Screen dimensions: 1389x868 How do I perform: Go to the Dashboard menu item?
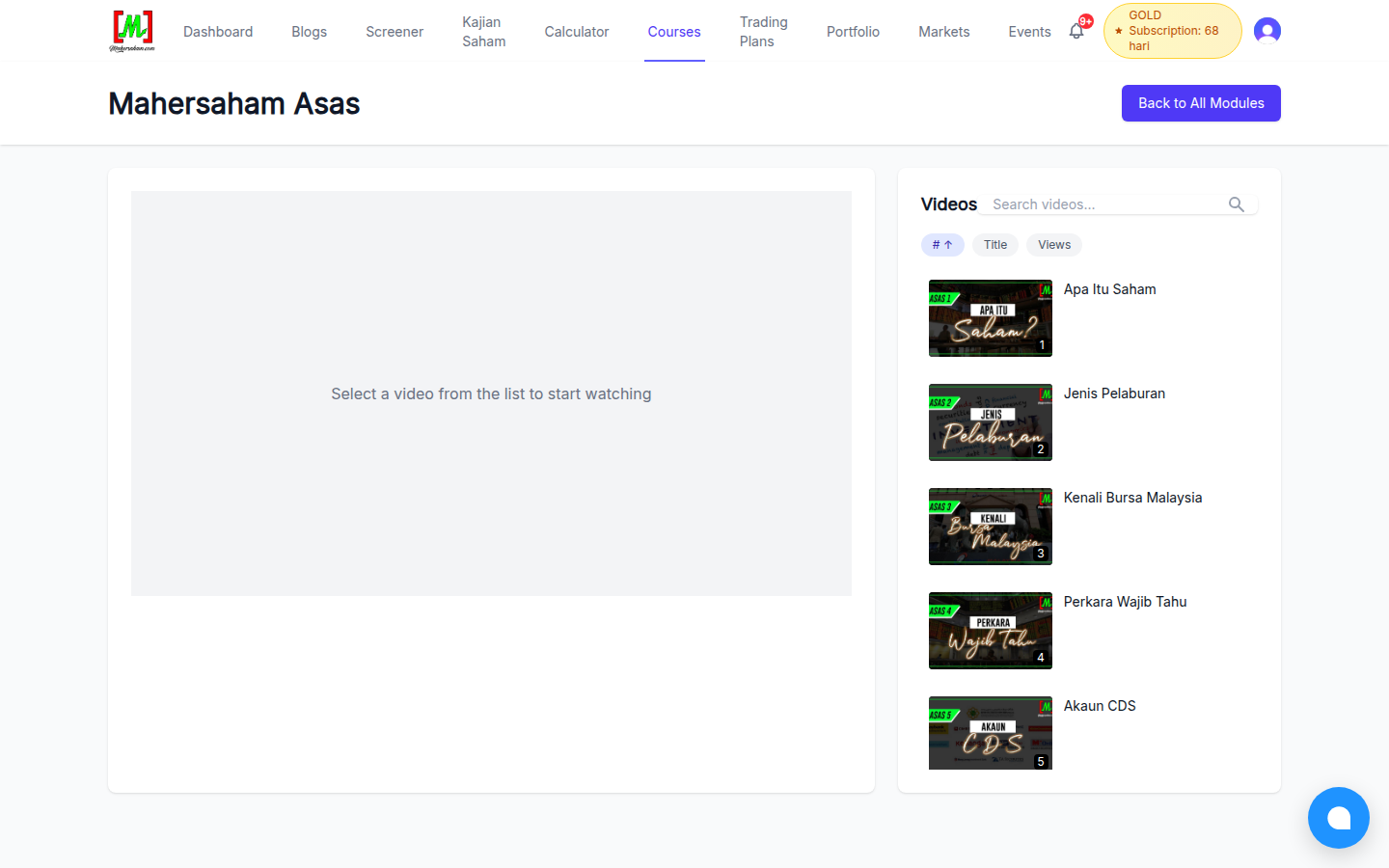218,32
